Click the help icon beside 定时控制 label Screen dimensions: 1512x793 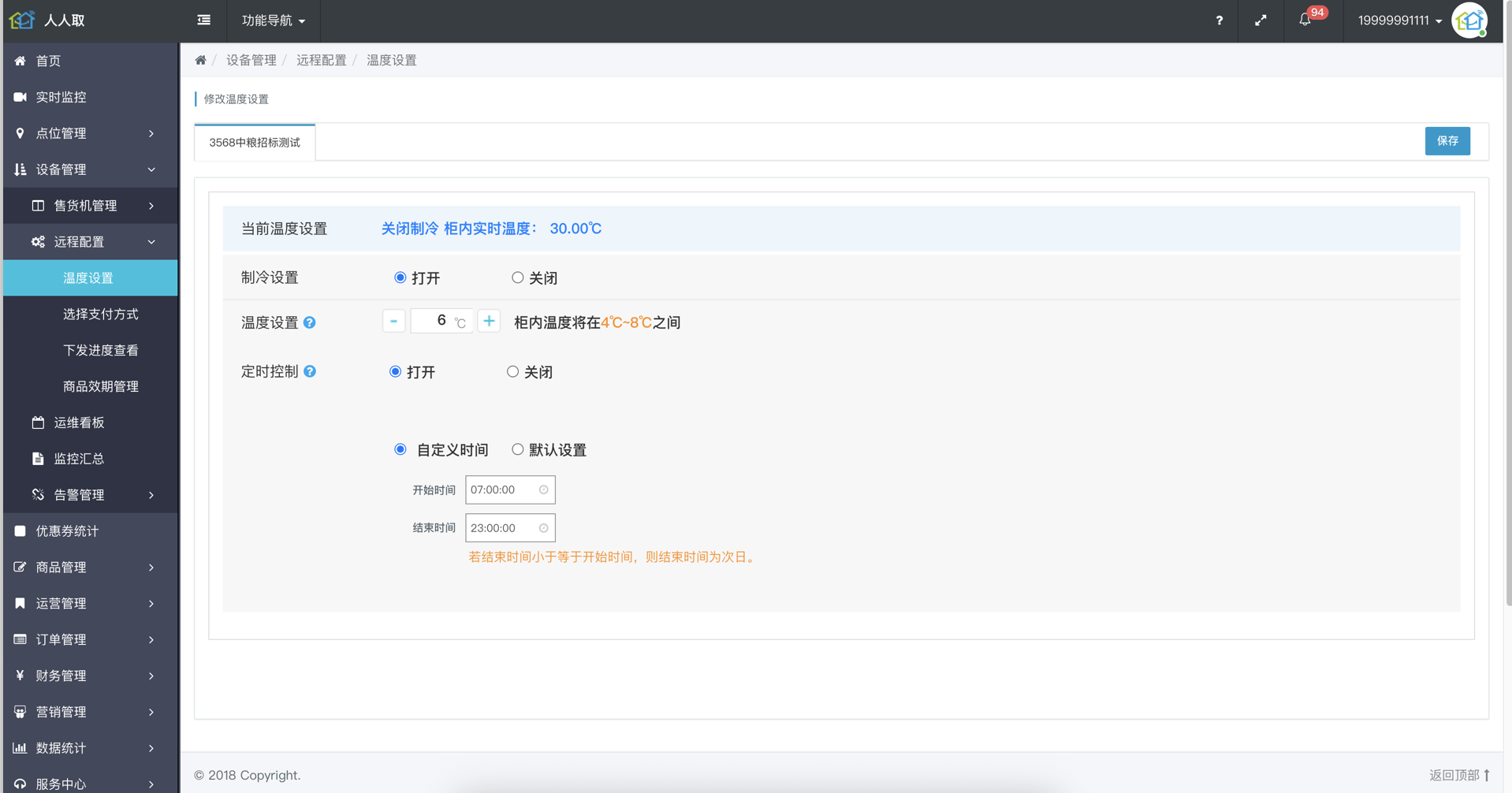pos(310,371)
